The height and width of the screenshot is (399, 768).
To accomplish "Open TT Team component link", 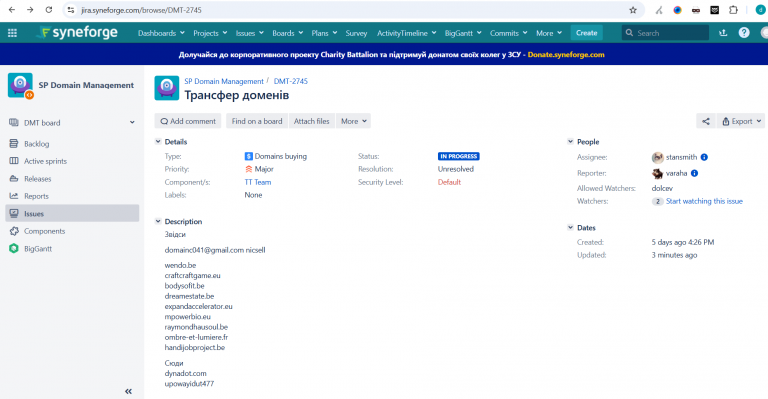I will point(258,182).
